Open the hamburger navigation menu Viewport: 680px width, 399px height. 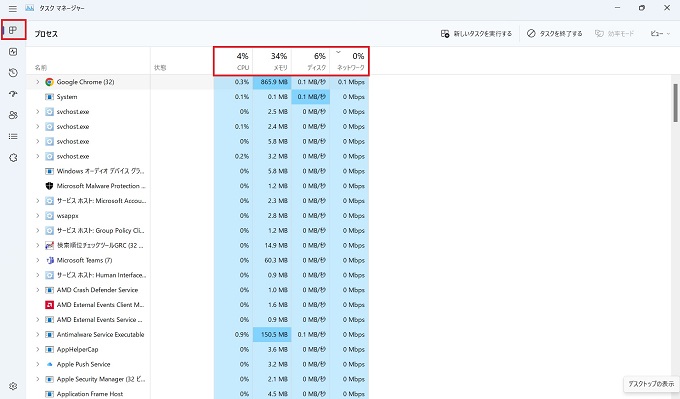pos(13,8)
